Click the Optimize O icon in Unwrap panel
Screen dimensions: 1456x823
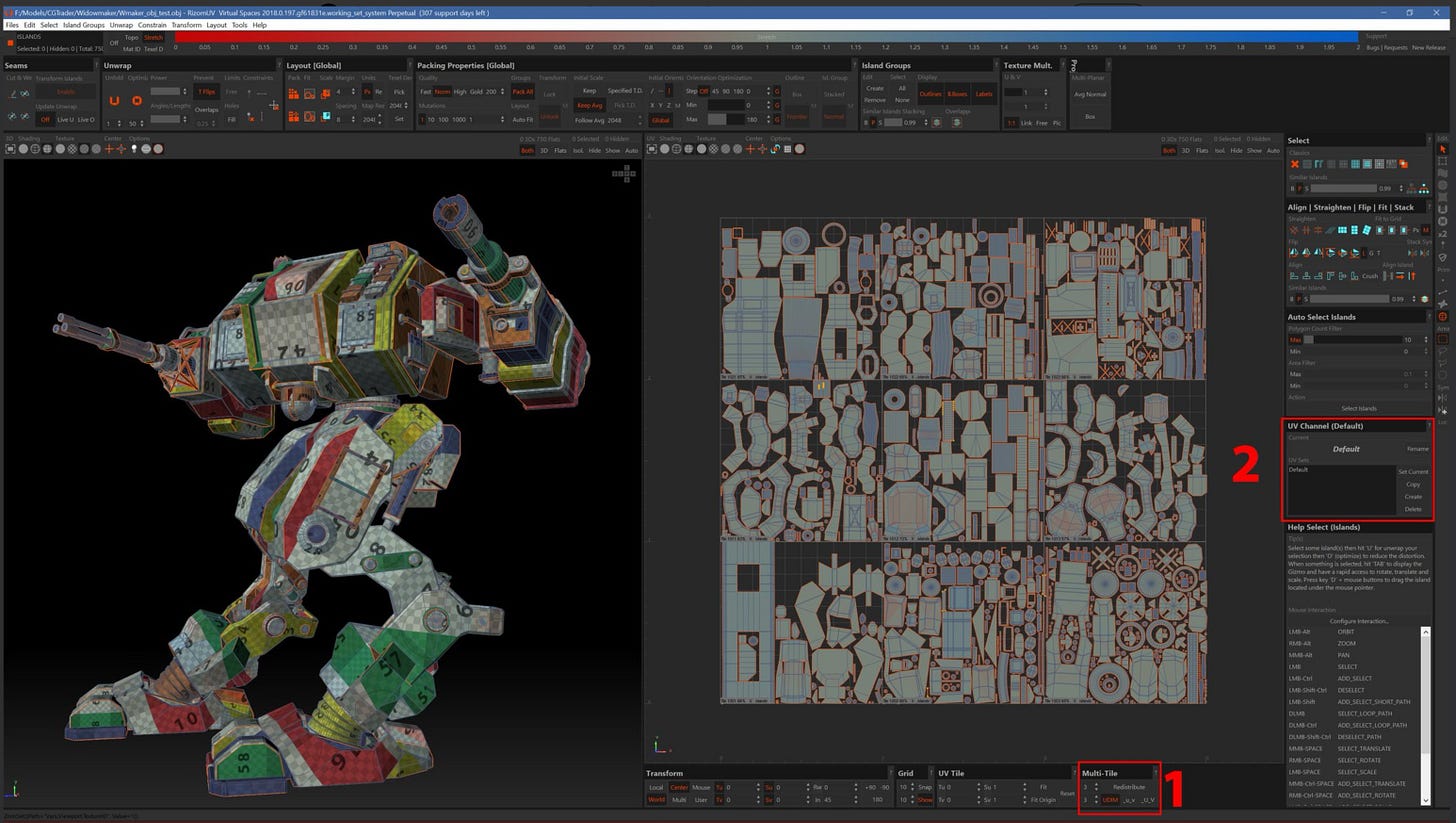coord(137,100)
